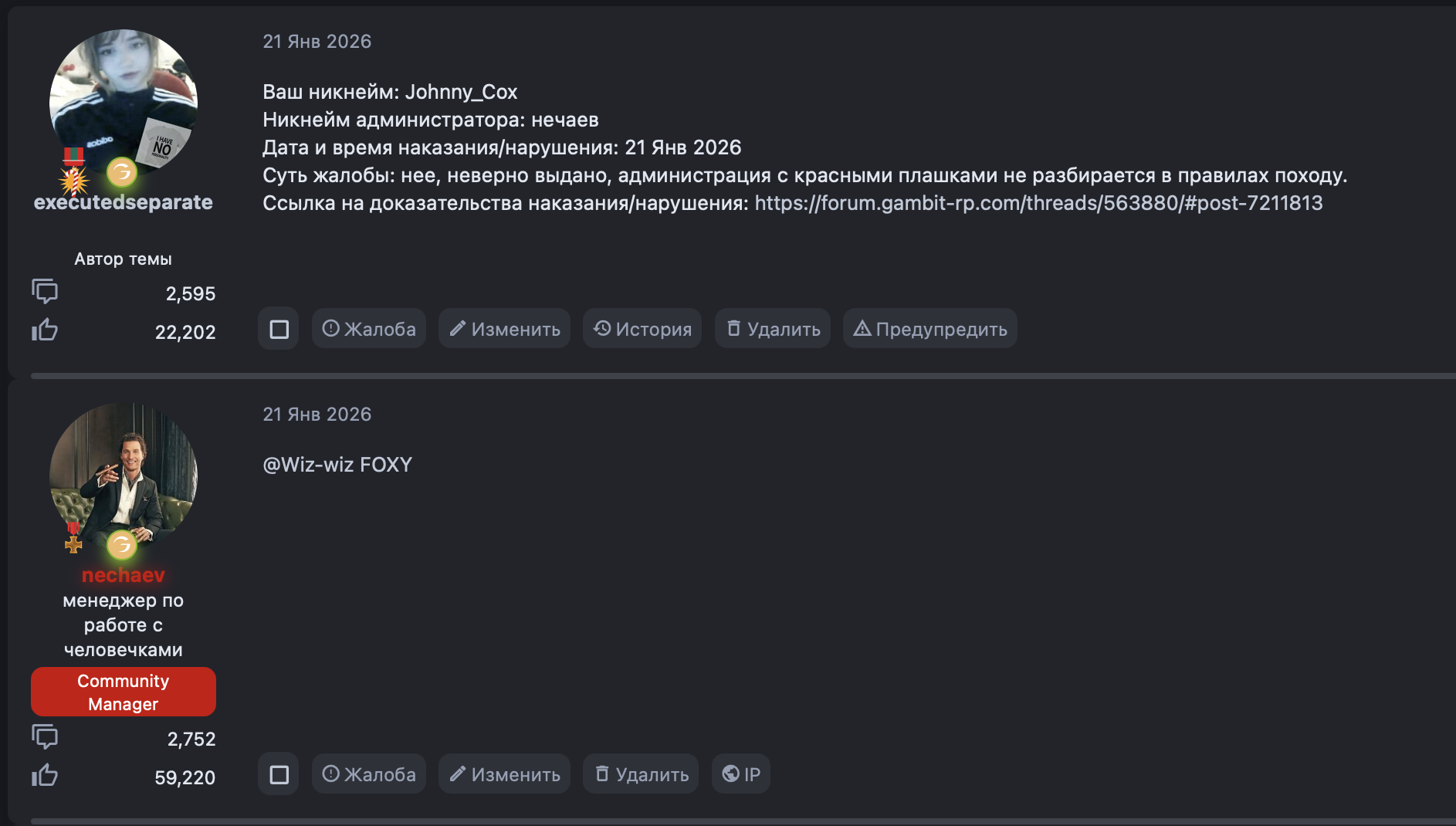Report the first post via Жалоба

coord(369,330)
